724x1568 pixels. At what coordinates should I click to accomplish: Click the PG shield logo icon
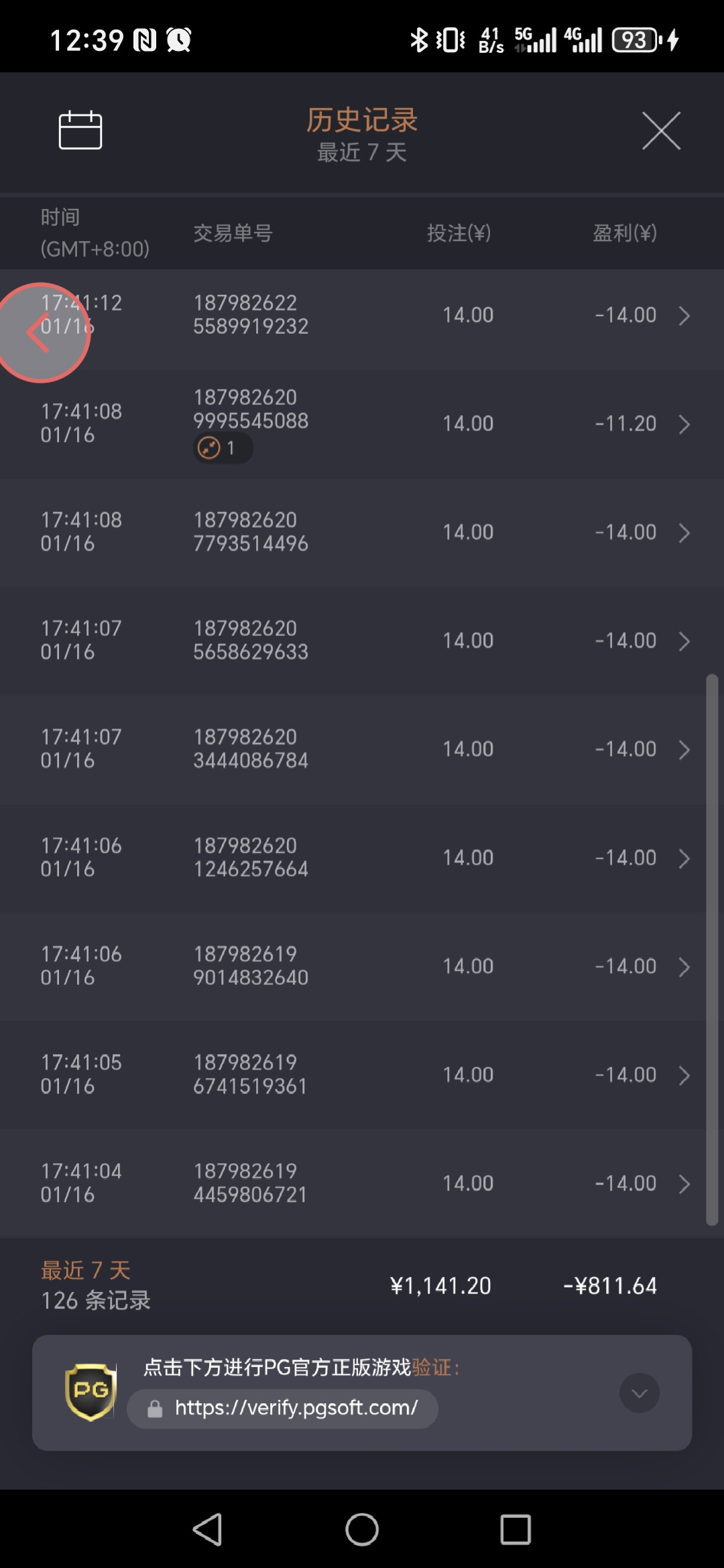(x=90, y=1392)
